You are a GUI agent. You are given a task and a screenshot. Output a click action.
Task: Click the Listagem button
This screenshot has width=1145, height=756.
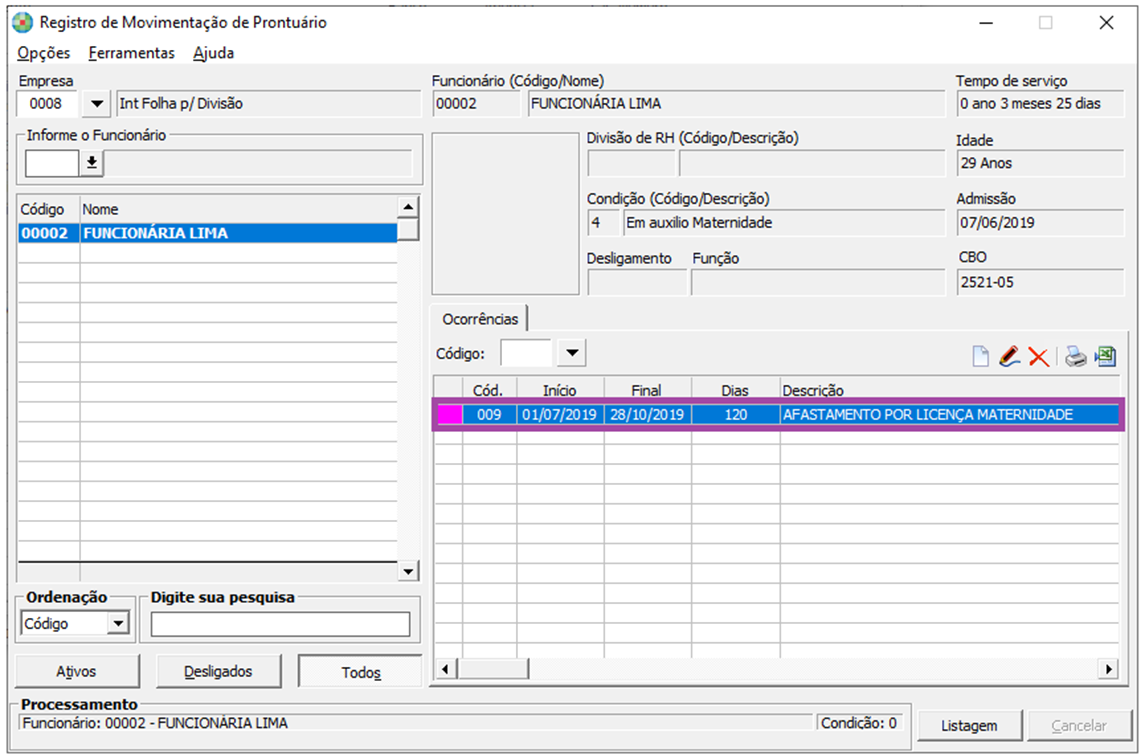click(969, 725)
